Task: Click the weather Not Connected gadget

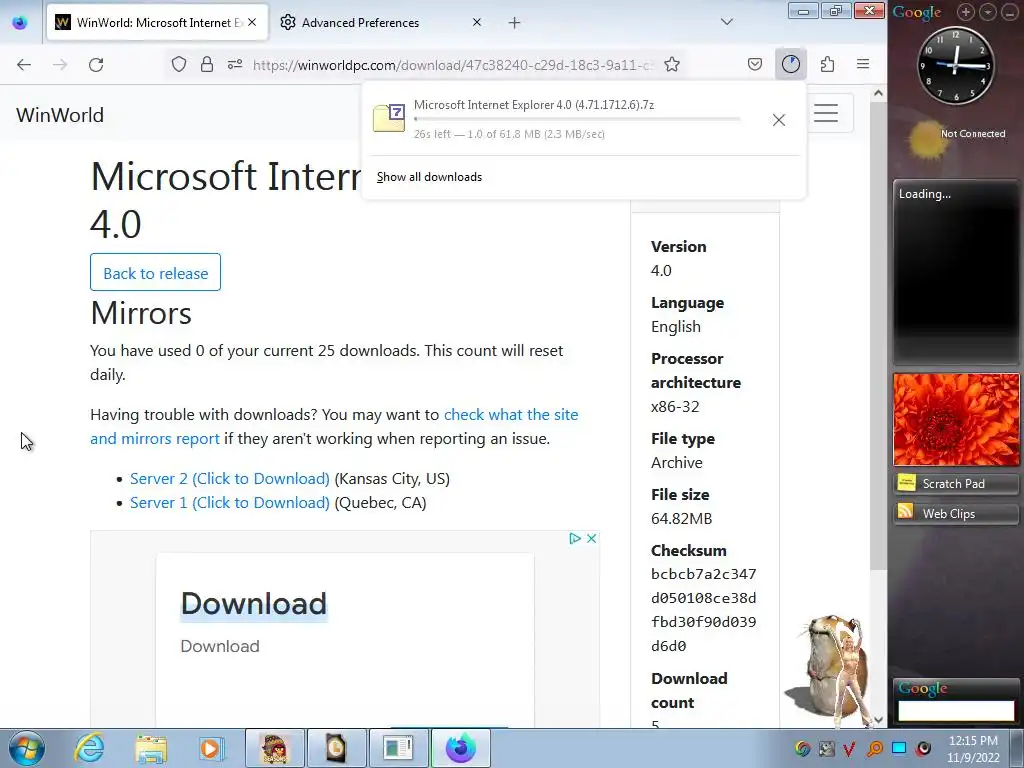Action: [x=955, y=140]
